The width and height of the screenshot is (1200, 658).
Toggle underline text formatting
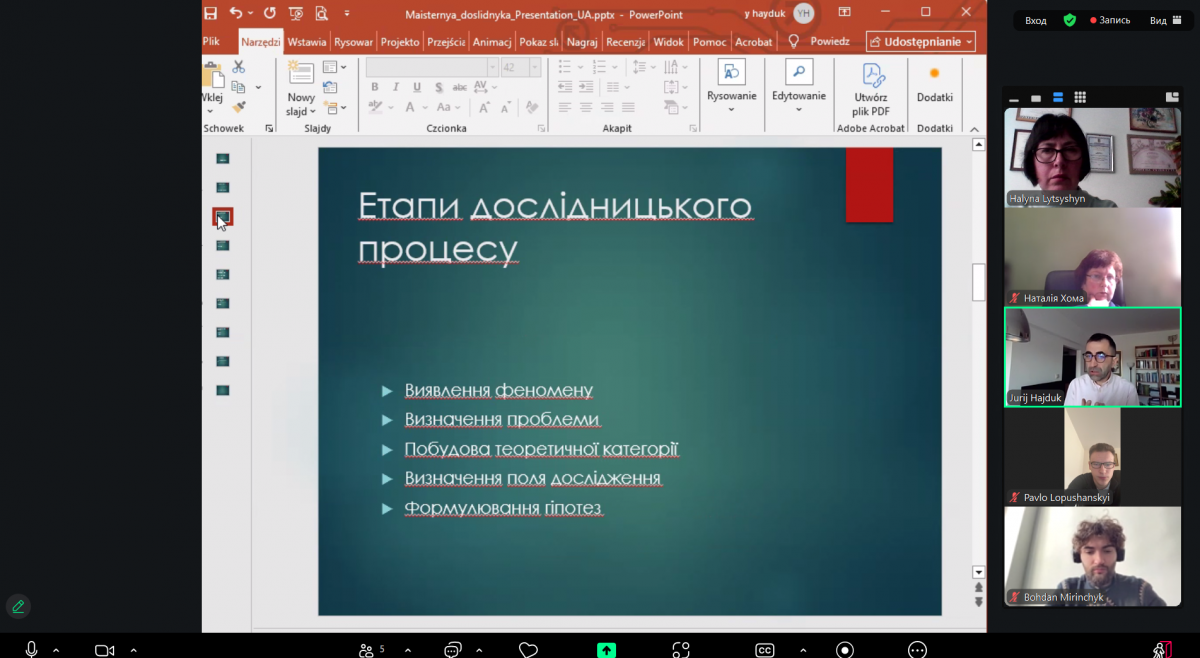(x=417, y=87)
